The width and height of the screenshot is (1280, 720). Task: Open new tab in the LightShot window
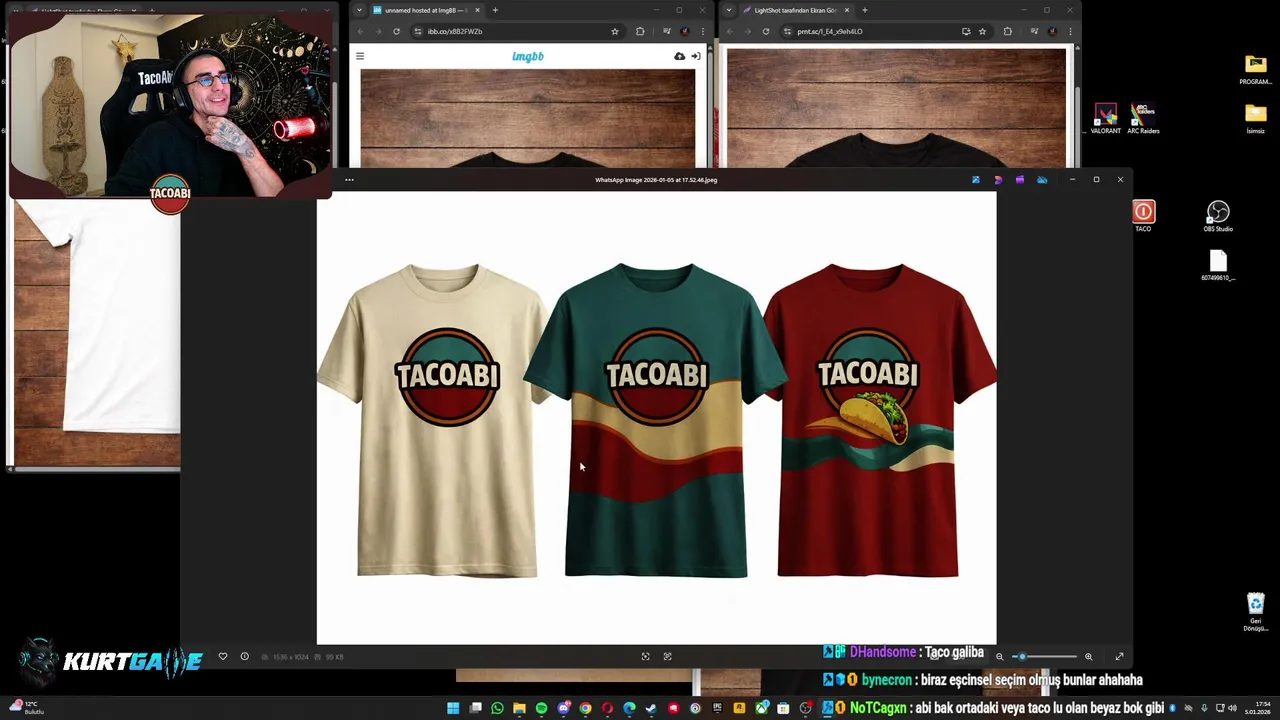(x=864, y=10)
